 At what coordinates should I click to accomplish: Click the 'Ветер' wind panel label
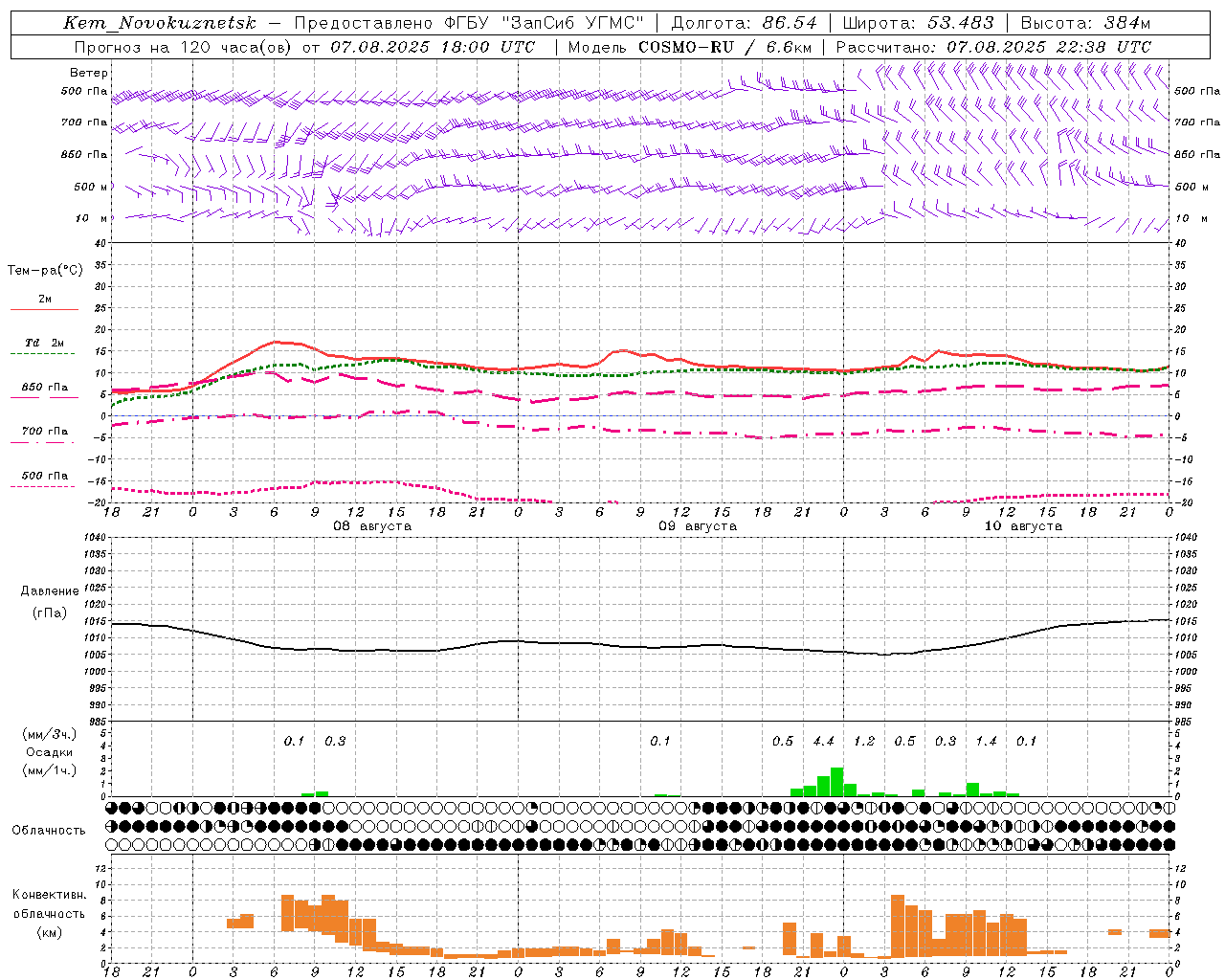(x=89, y=73)
